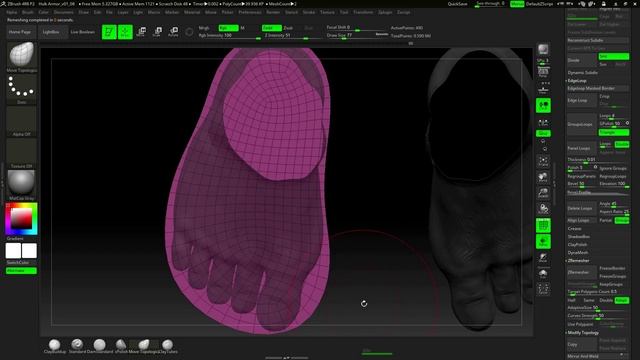
Task: Select the Edit mode button
Action: tap(109, 32)
